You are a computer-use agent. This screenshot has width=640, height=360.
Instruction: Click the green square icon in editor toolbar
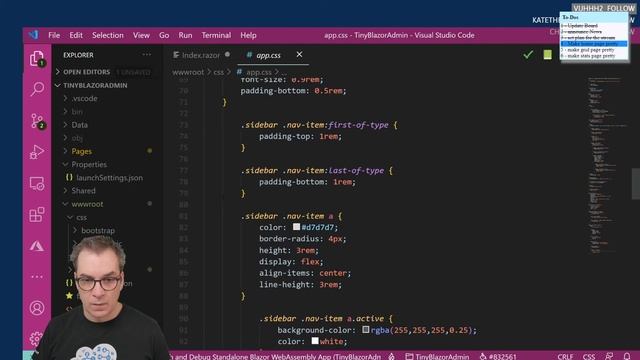[x=548, y=55]
